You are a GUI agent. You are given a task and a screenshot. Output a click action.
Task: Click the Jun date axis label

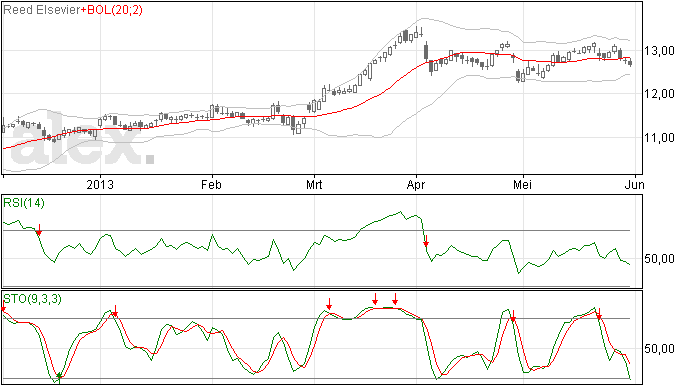point(636,184)
